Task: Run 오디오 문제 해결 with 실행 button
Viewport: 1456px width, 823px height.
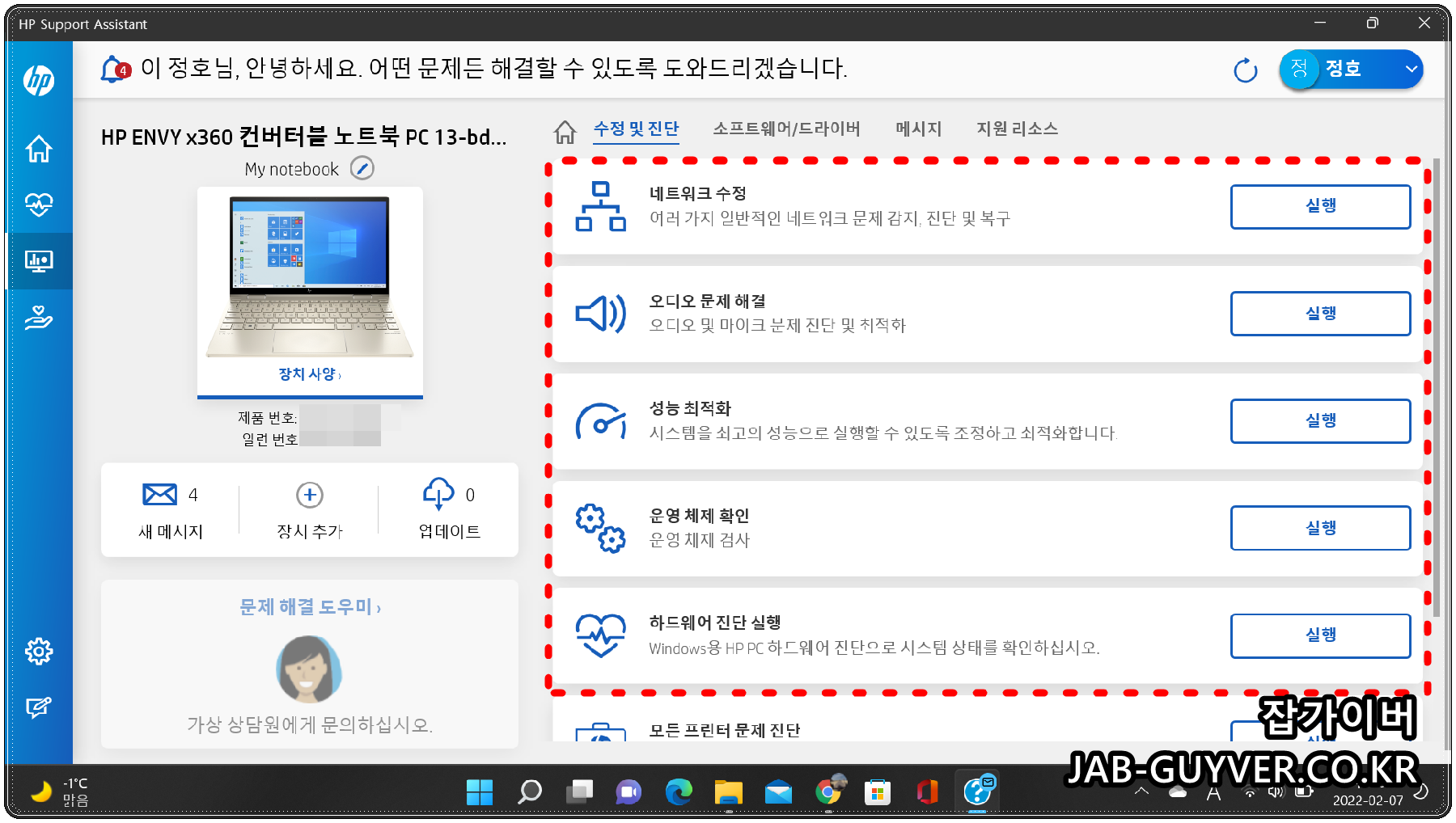Action: click(x=1320, y=314)
